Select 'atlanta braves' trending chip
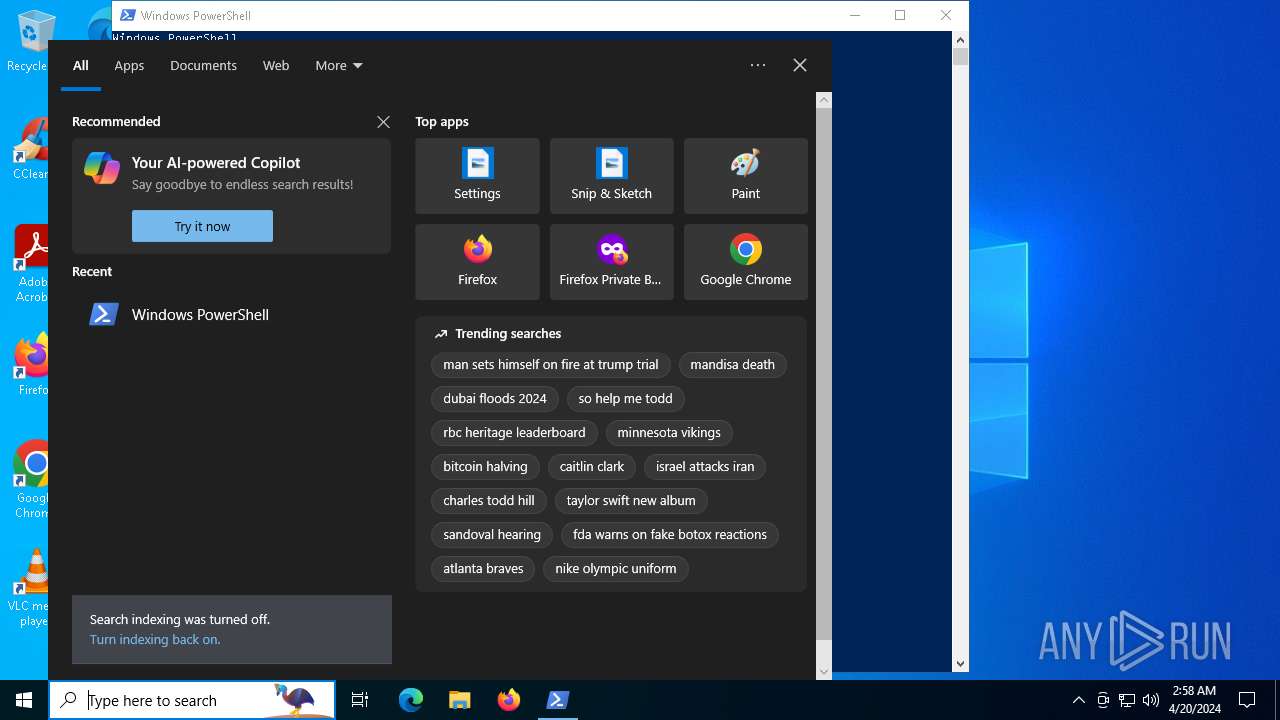 (483, 569)
